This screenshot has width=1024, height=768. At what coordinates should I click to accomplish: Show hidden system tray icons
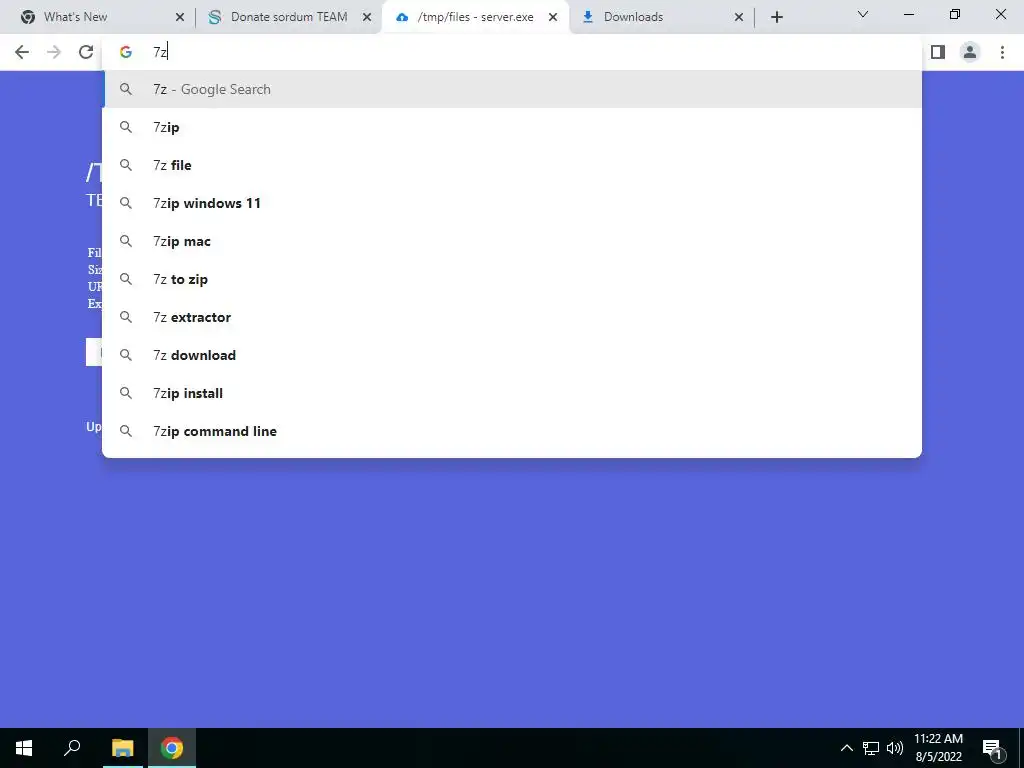pyautogui.click(x=846, y=748)
